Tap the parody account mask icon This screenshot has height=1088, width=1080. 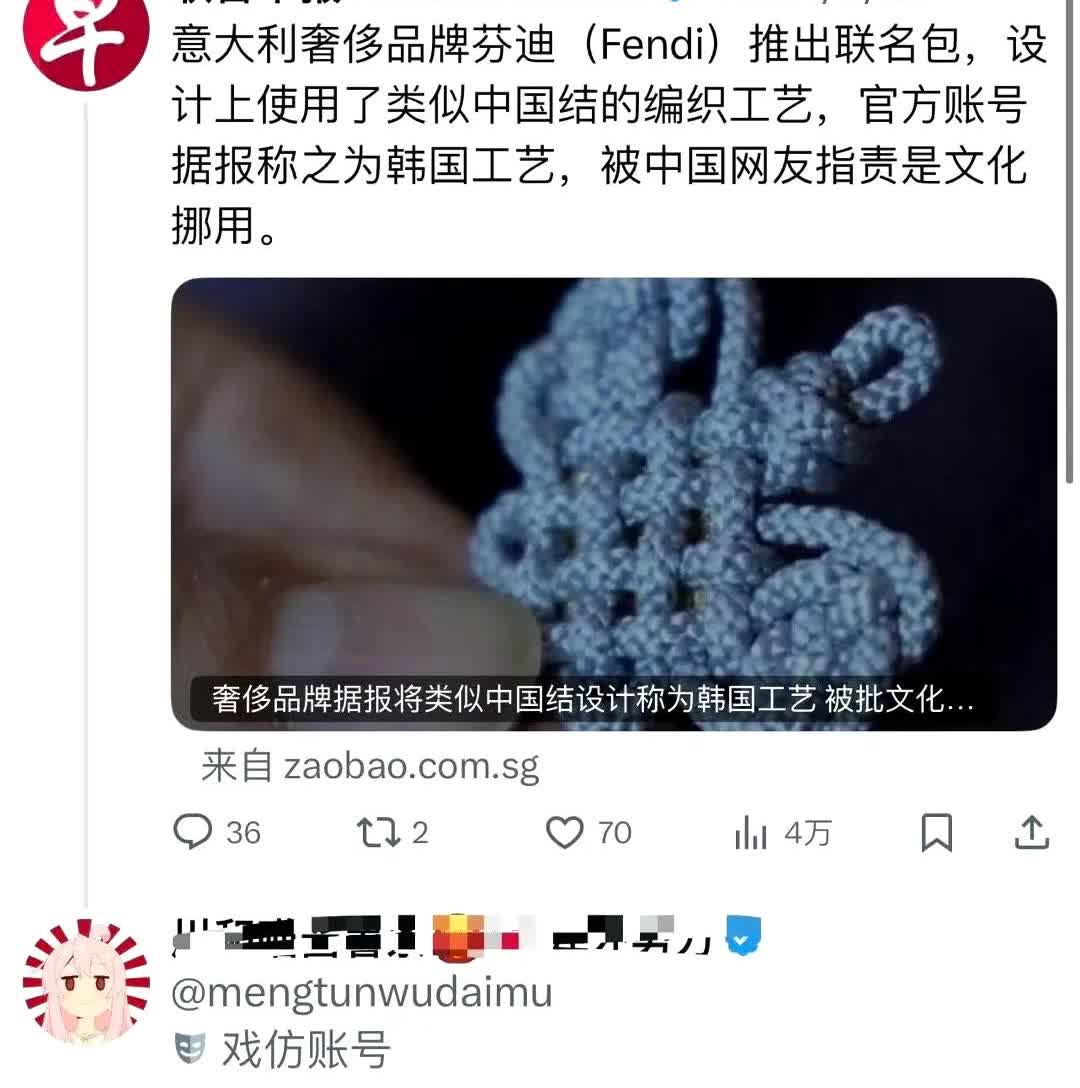pos(189,1048)
